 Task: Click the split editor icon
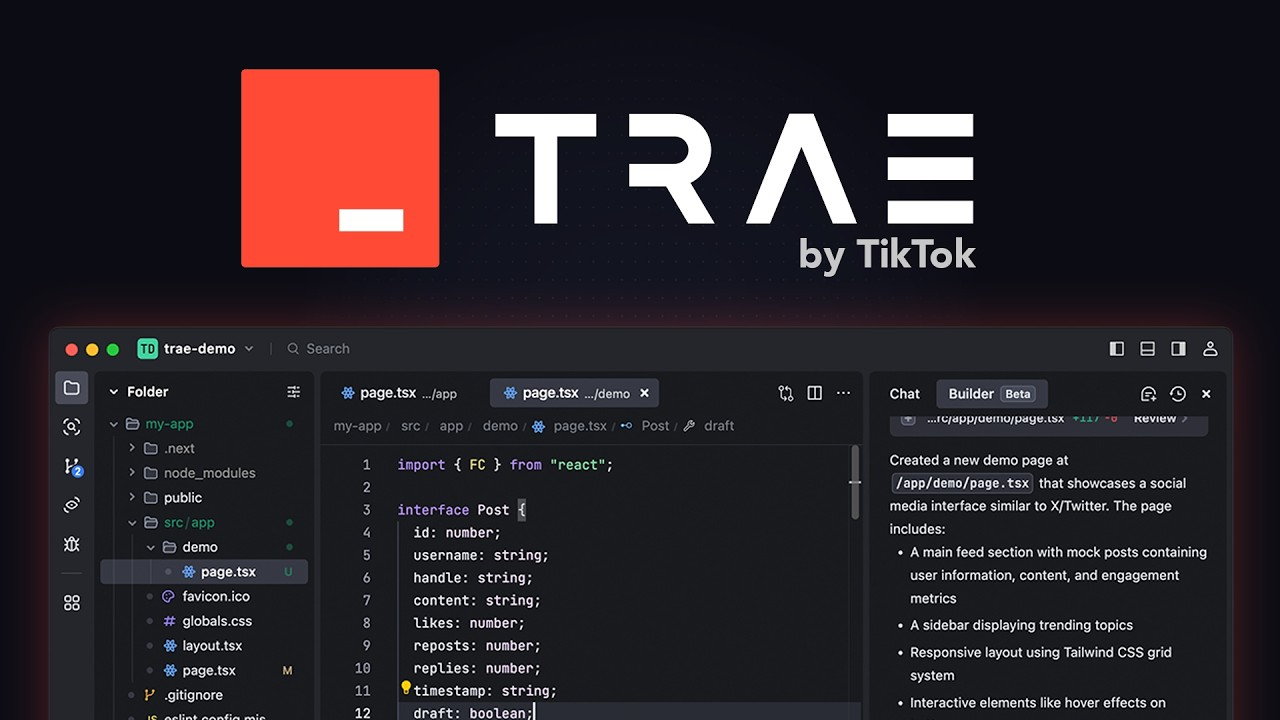[x=814, y=393]
